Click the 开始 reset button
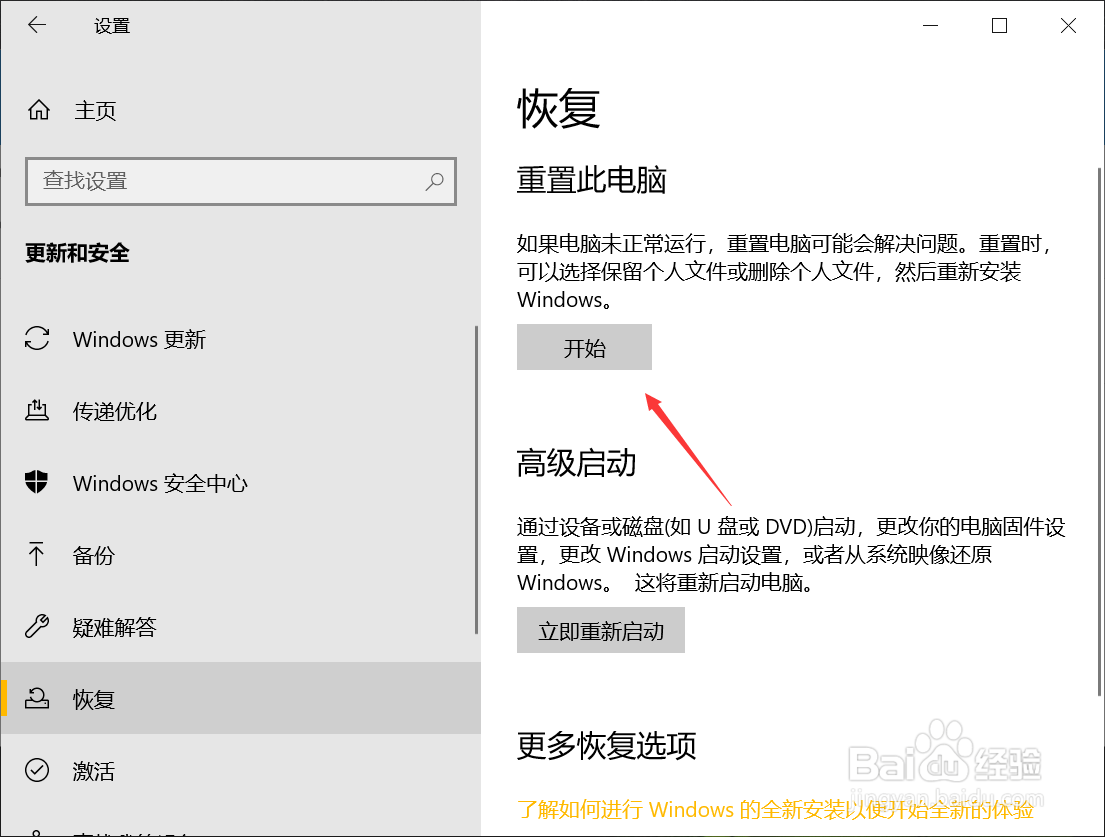The width and height of the screenshot is (1105, 837). 584,347
